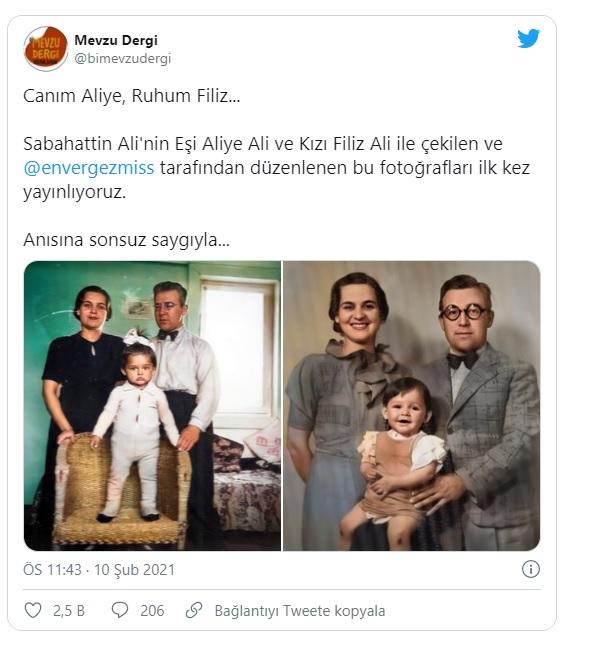Open the Mevzu Dergi display name
Screen dimensions: 613x659
click(x=116, y=40)
